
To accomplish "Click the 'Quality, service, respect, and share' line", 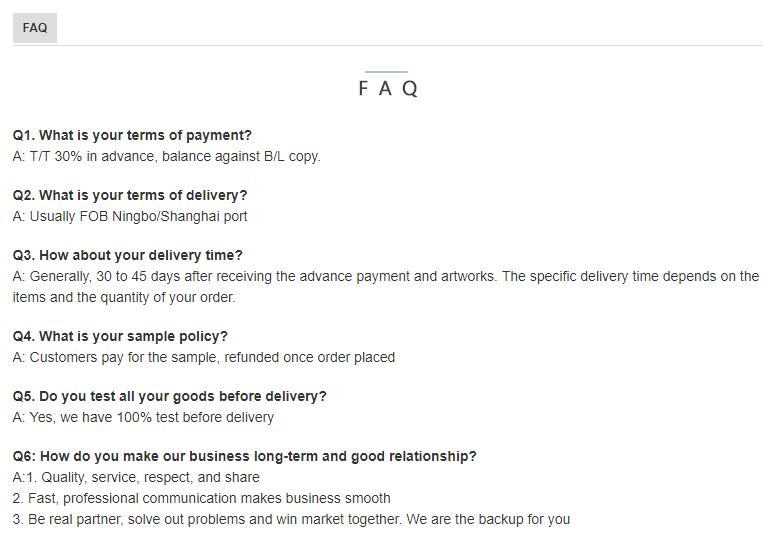I will point(136,477).
